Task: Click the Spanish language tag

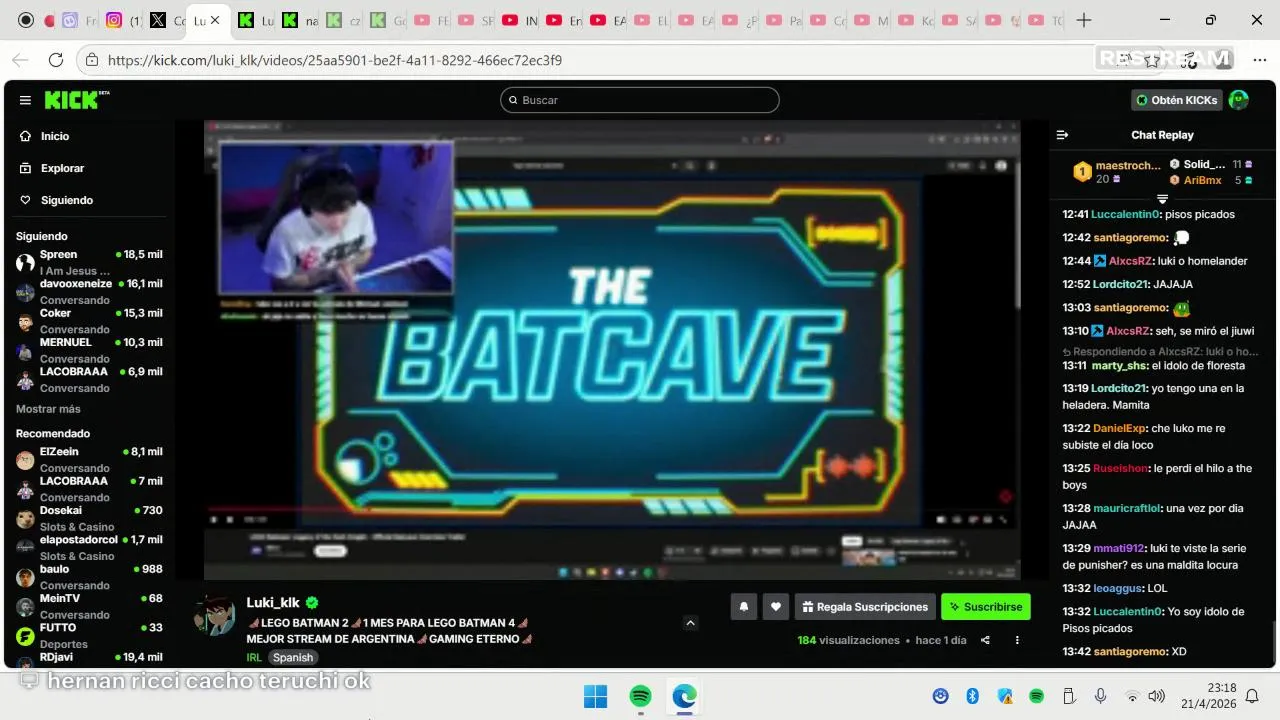Action: coord(293,657)
